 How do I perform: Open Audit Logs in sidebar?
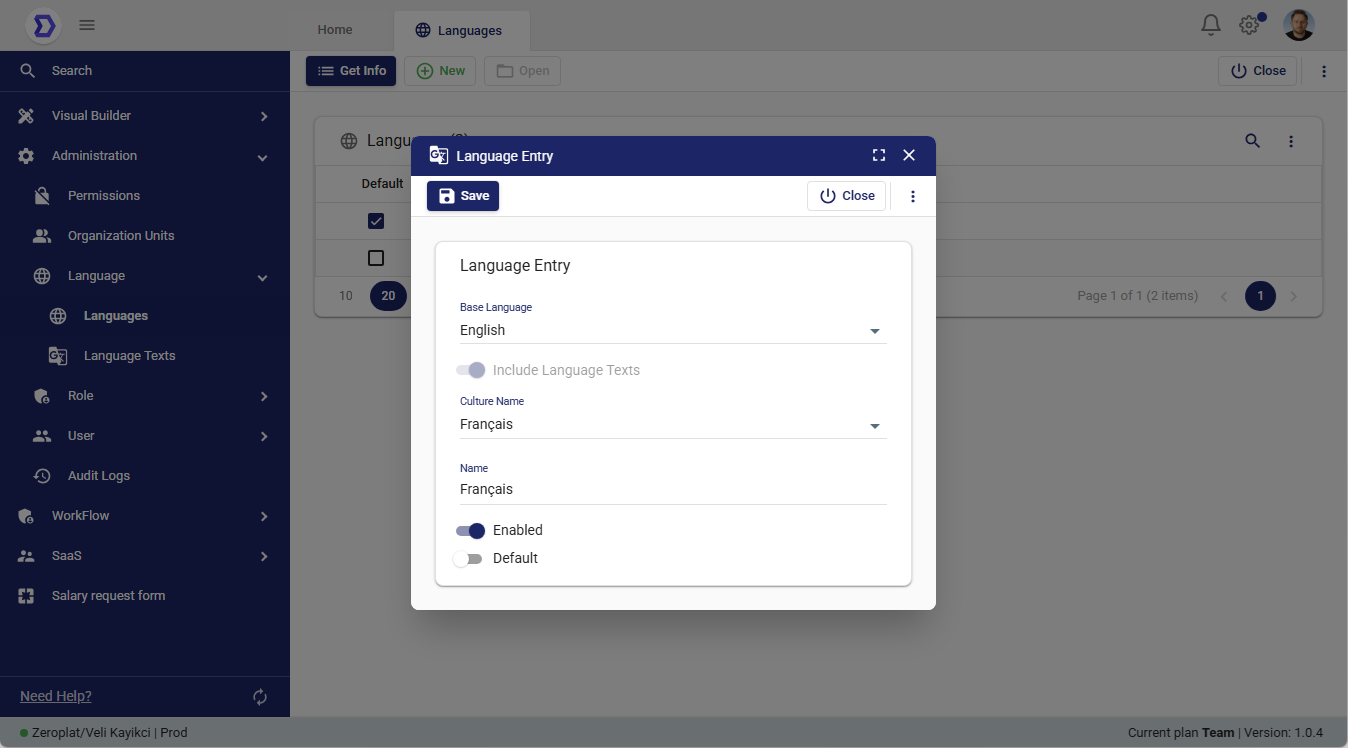[99, 476]
